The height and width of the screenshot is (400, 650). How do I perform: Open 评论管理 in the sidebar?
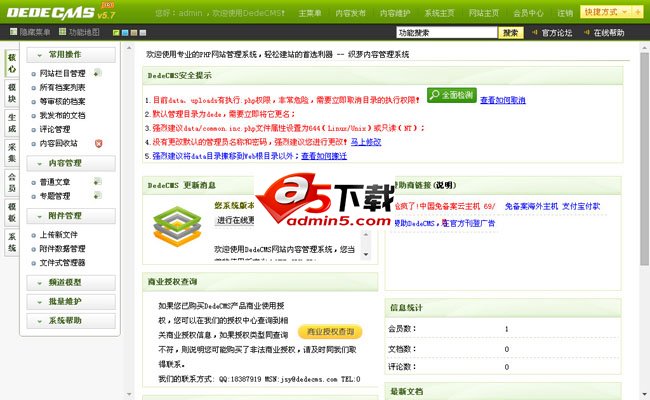pyautogui.click(x=55, y=129)
